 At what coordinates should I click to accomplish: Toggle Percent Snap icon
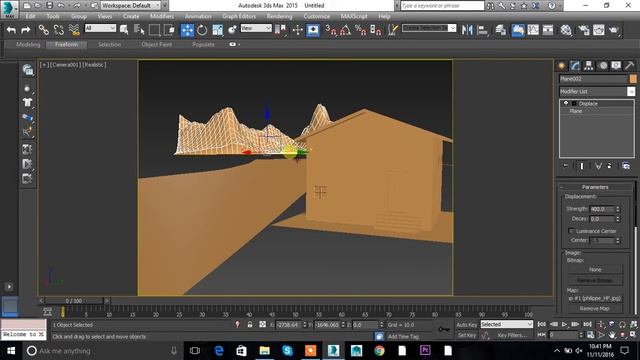pos(360,30)
